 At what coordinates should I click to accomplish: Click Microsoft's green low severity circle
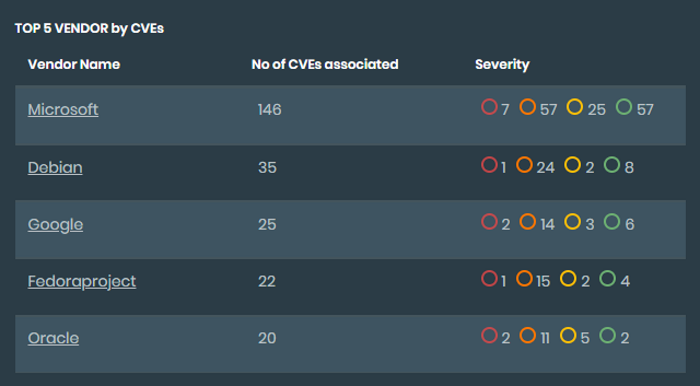624,107
